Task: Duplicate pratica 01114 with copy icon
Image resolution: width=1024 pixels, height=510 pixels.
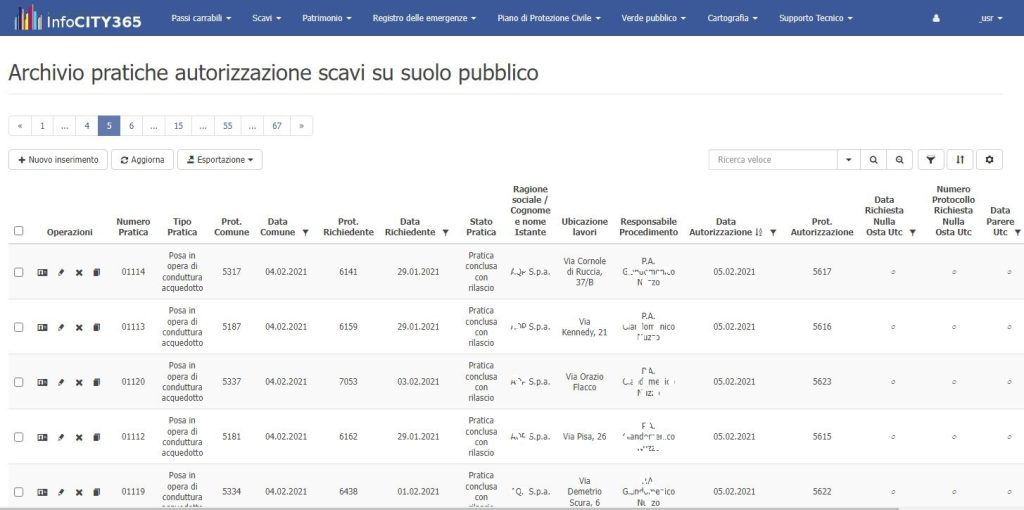Action: [97, 272]
